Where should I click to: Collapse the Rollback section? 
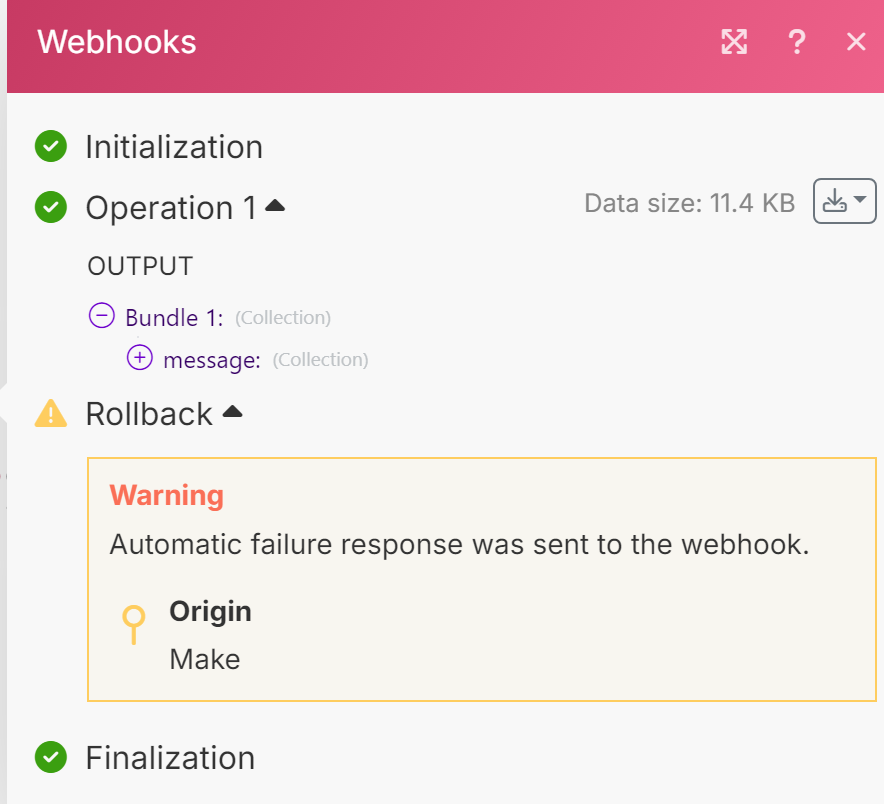(232, 410)
